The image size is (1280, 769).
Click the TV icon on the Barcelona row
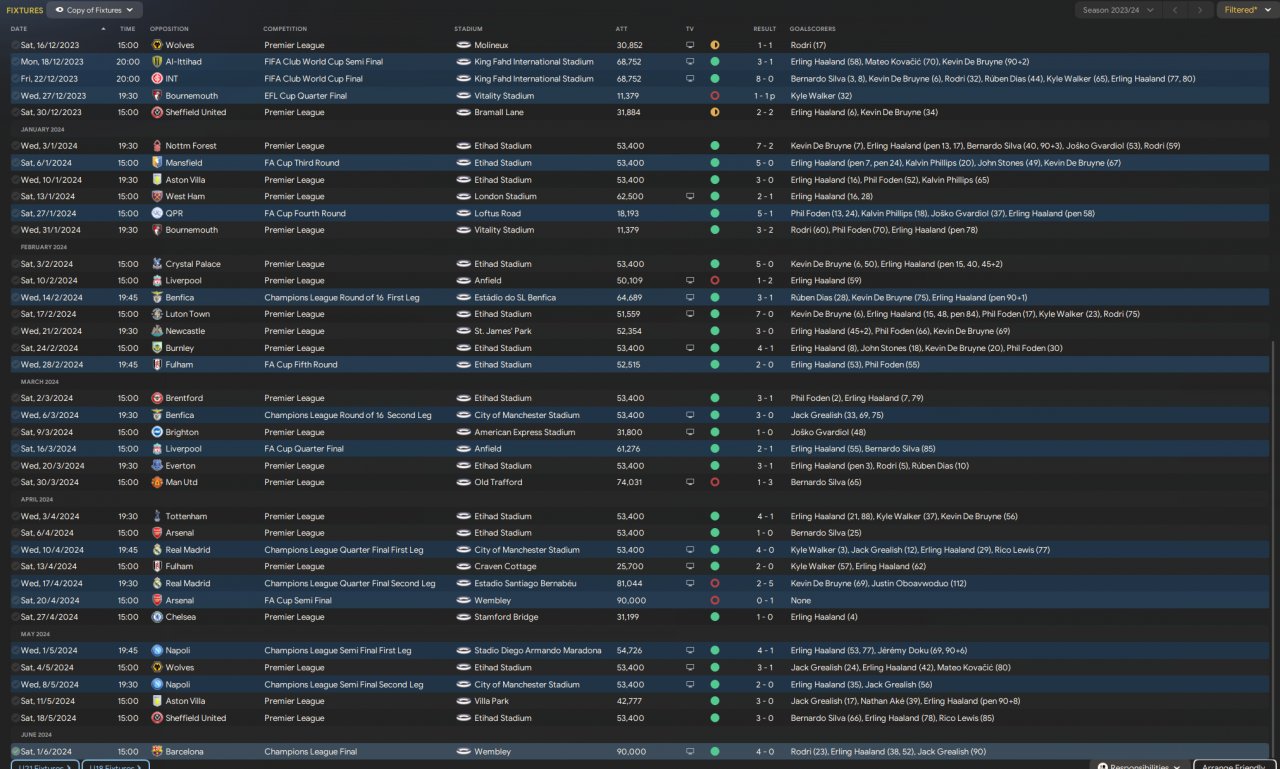[690, 752]
